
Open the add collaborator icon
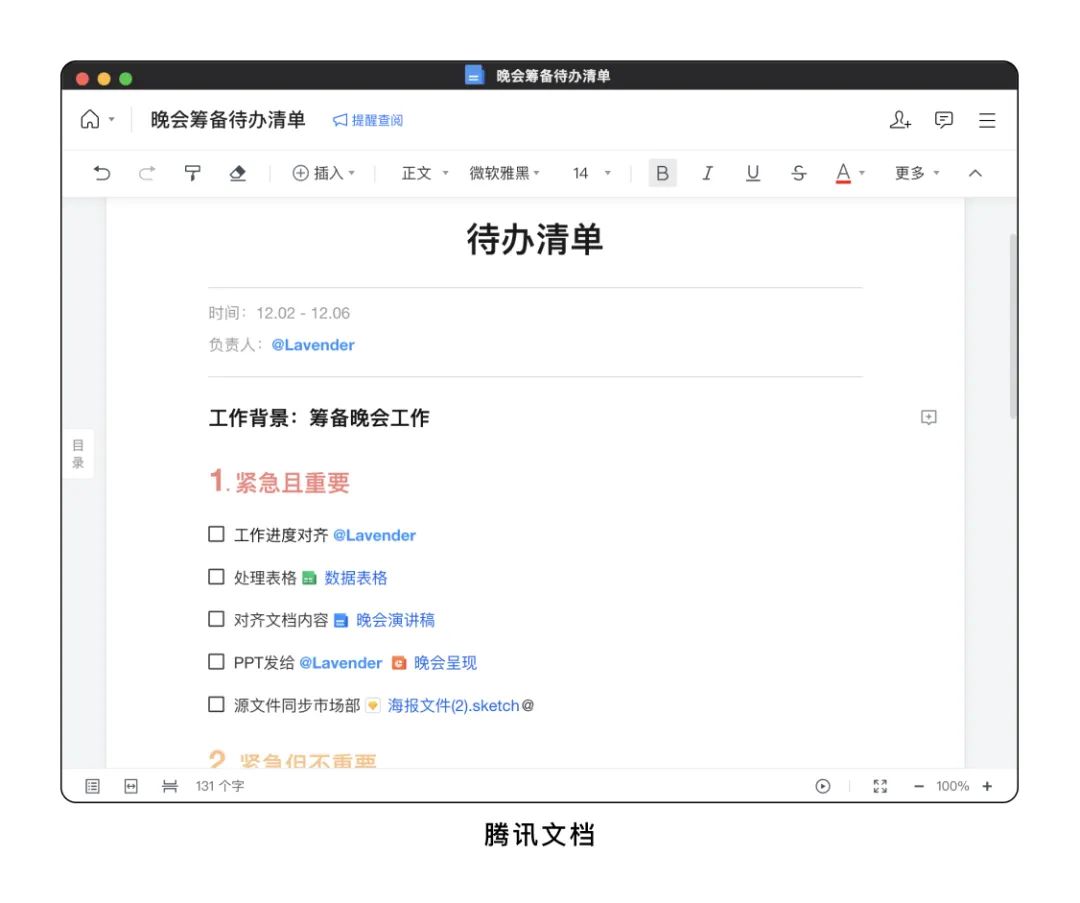click(900, 120)
